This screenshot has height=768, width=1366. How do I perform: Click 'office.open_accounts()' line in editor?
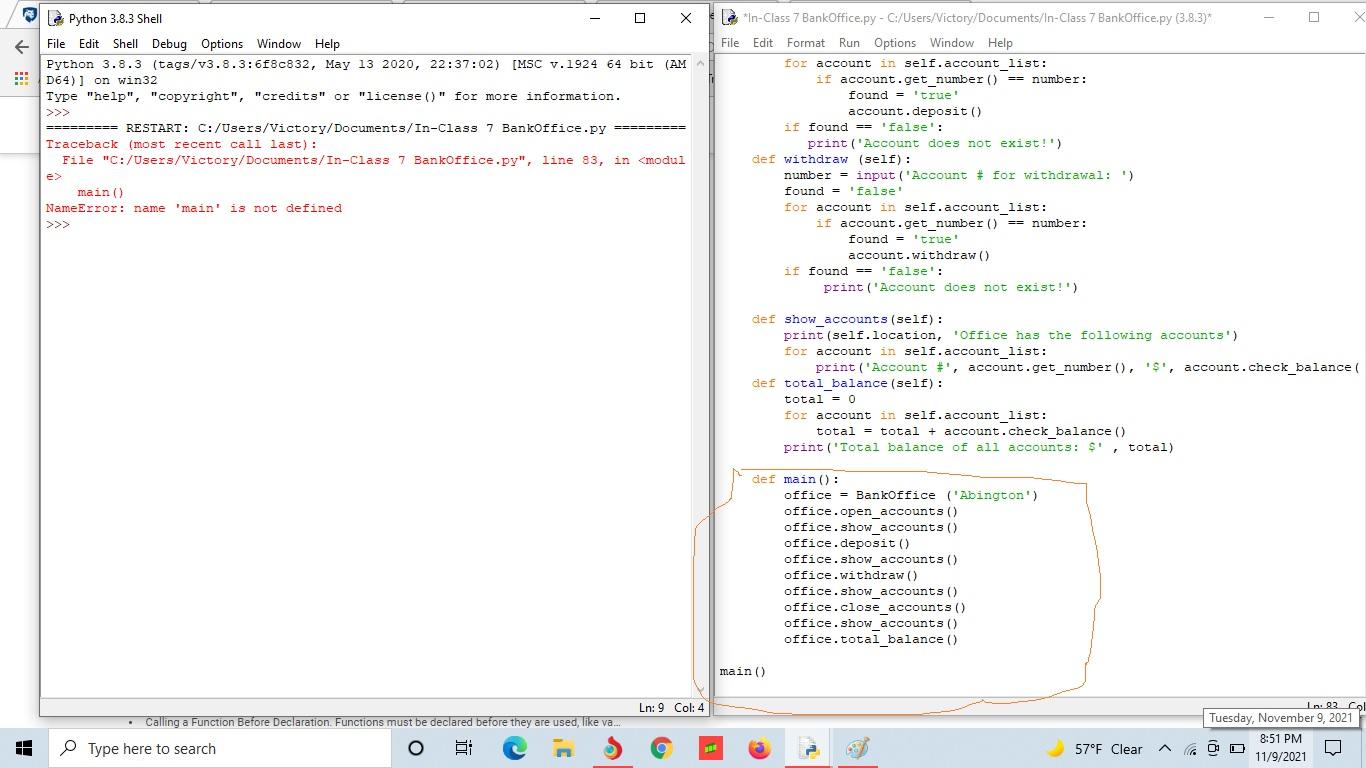(871, 511)
